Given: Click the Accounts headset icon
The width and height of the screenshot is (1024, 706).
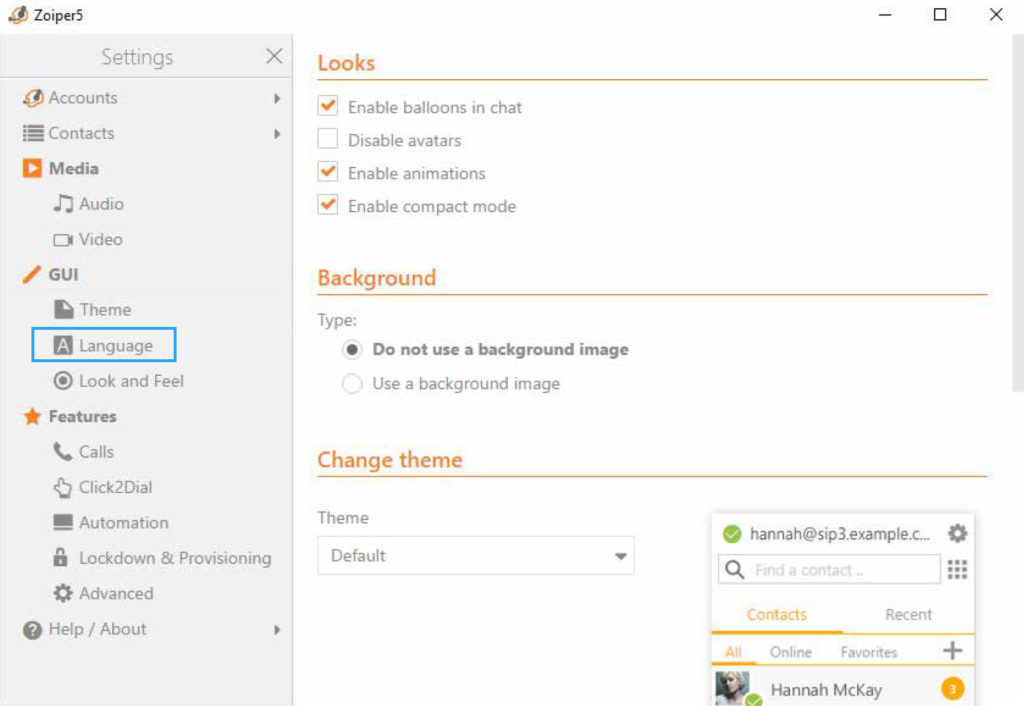Looking at the screenshot, I should pos(33,98).
